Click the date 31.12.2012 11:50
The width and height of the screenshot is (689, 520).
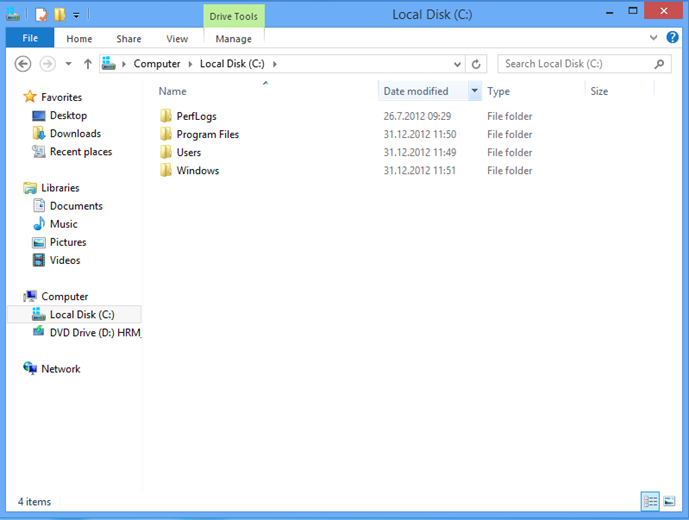click(420, 134)
